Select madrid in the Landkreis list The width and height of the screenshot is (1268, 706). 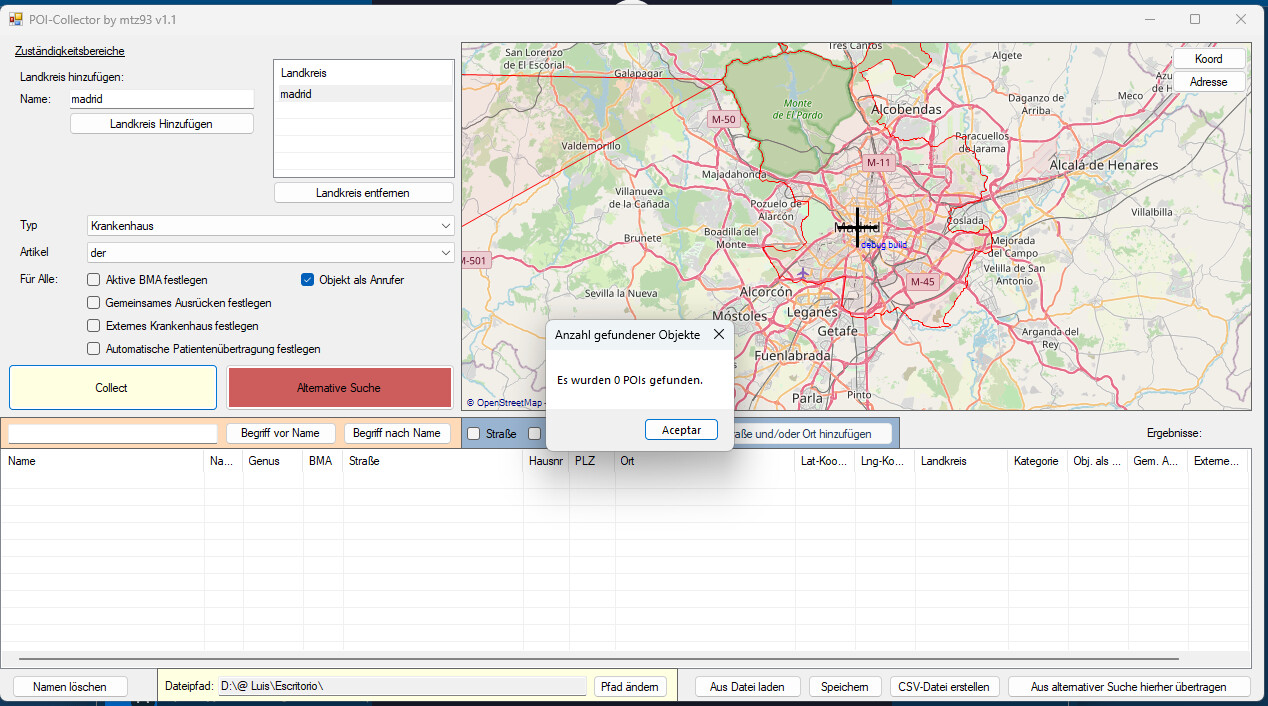pyautogui.click(x=296, y=94)
